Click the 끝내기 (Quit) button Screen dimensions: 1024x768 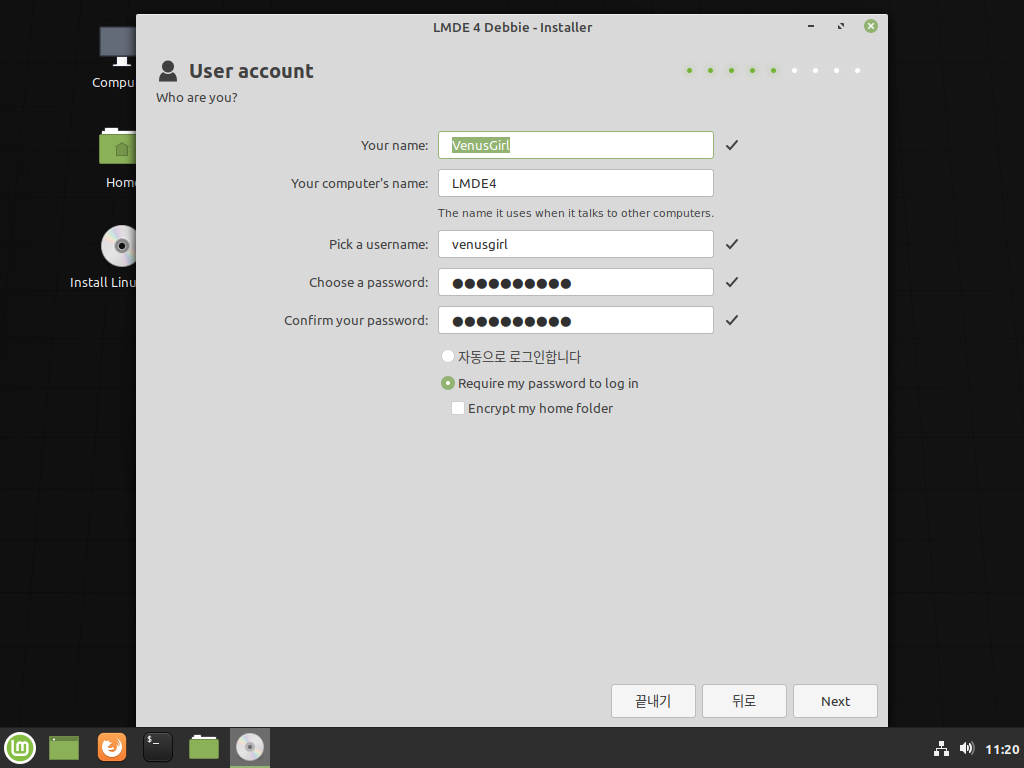pos(653,701)
